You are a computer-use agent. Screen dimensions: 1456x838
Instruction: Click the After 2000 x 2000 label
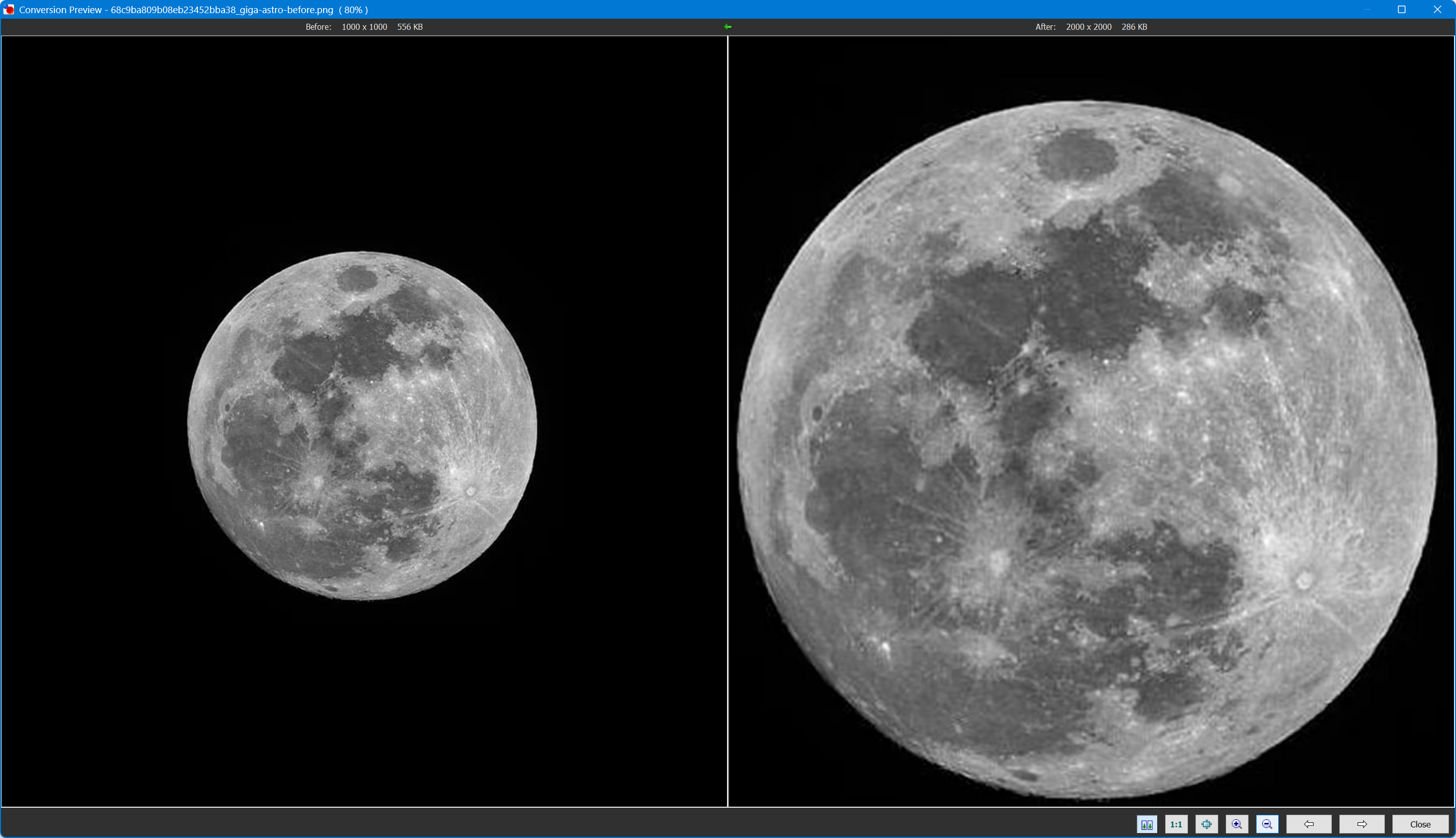click(1088, 26)
